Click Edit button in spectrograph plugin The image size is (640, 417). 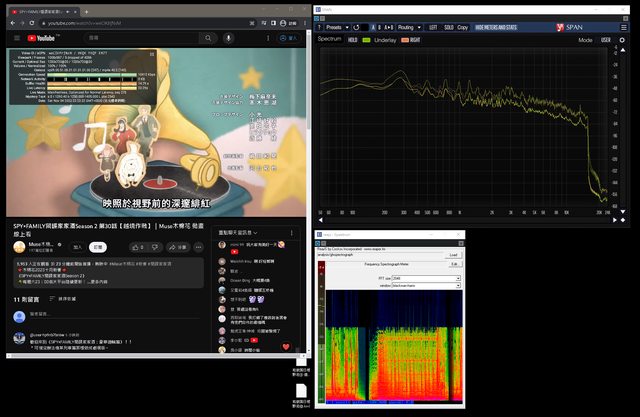(x=454, y=264)
